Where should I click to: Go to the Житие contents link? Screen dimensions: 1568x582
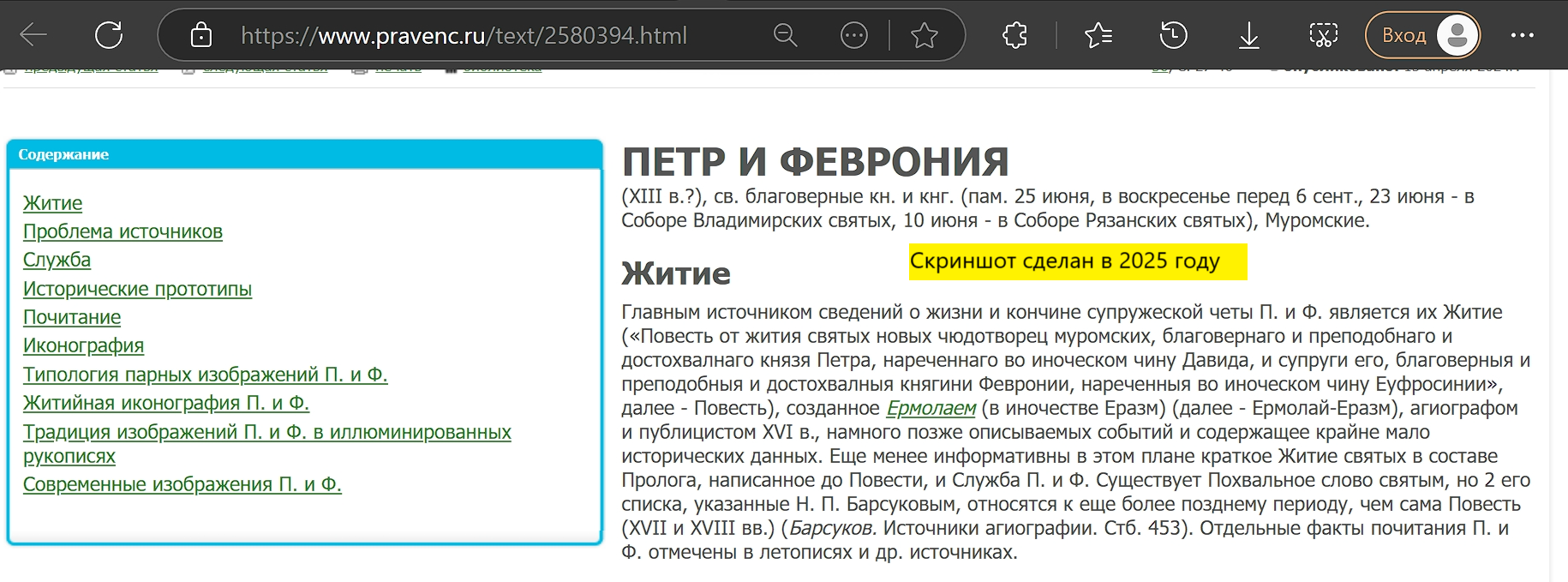pyautogui.click(x=53, y=203)
